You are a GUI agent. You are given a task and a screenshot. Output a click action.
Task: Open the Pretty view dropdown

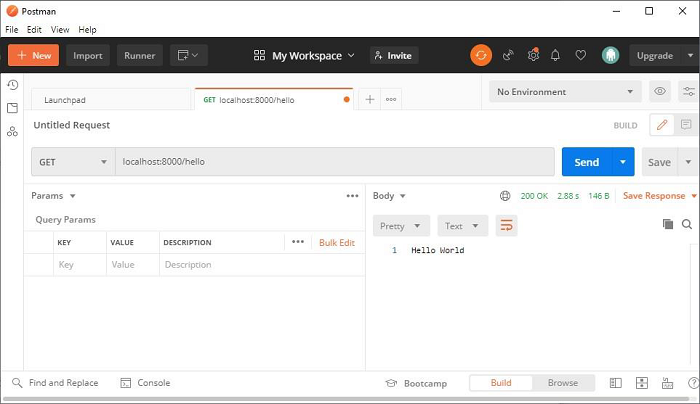coord(401,225)
